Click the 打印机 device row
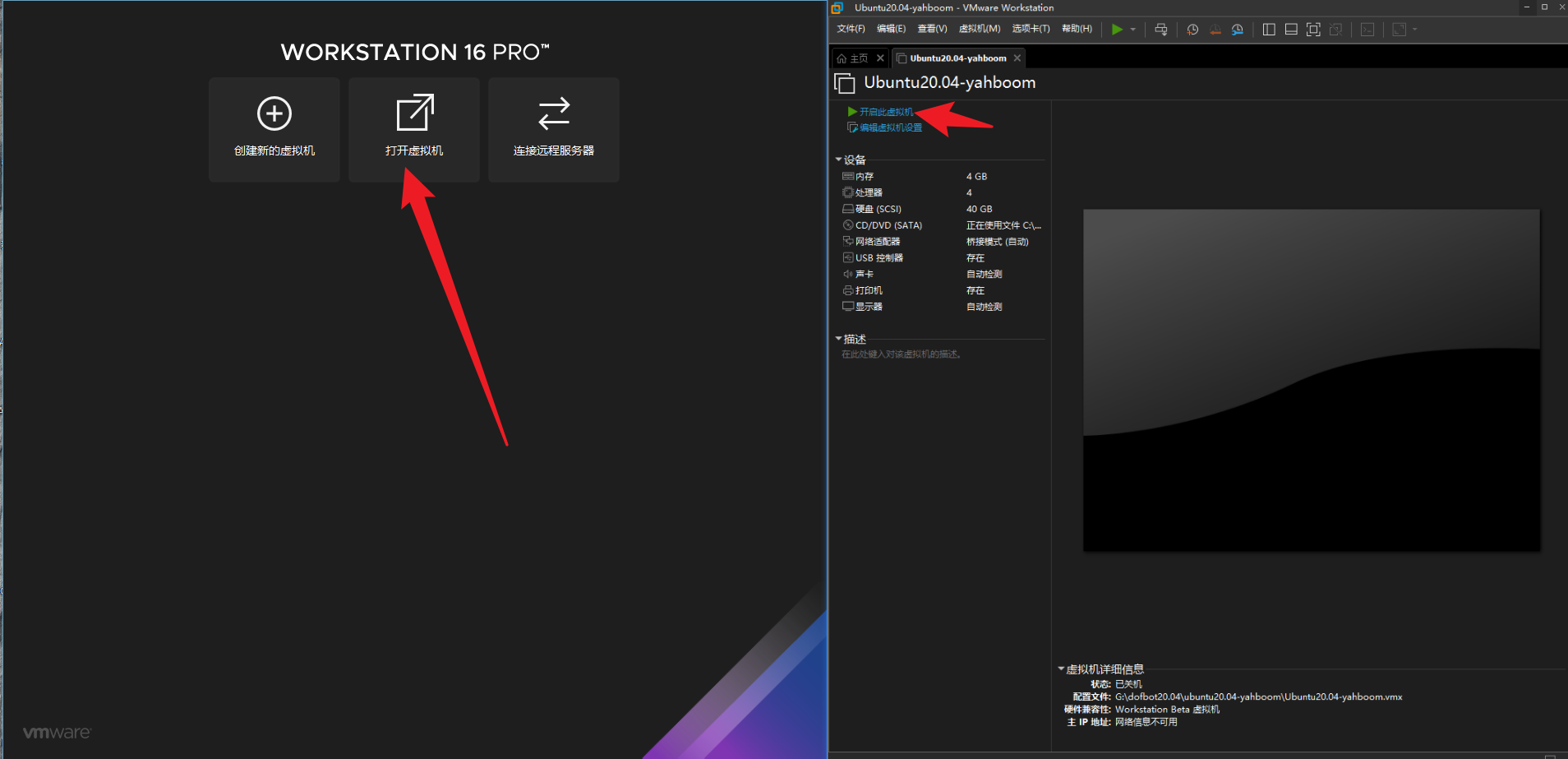Screen dimensions: 1568x759 click(943, 291)
